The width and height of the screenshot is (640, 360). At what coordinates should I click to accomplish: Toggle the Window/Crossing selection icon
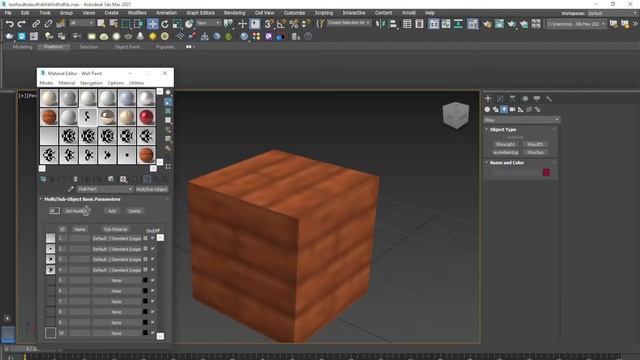[138, 24]
